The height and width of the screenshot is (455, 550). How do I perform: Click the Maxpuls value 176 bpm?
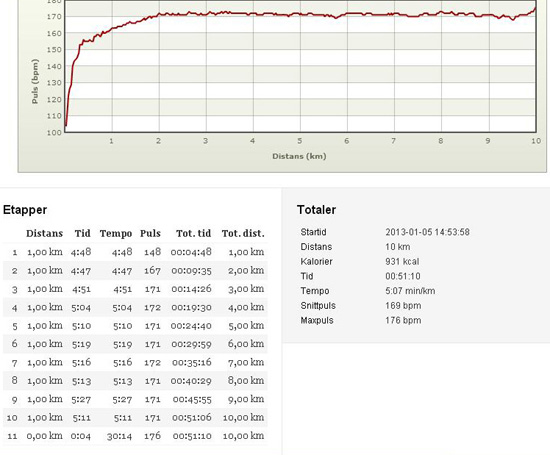click(x=403, y=321)
